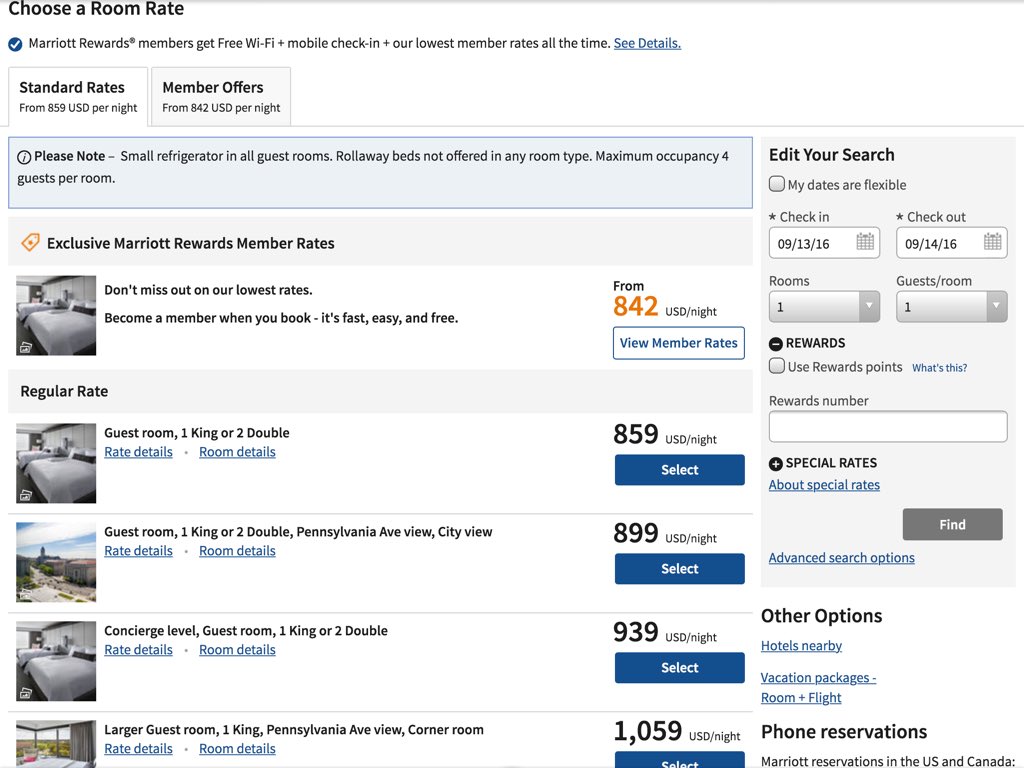Open the 859 guest room thumbnail
Screen dimensions: 1024x768
[56, 463]
